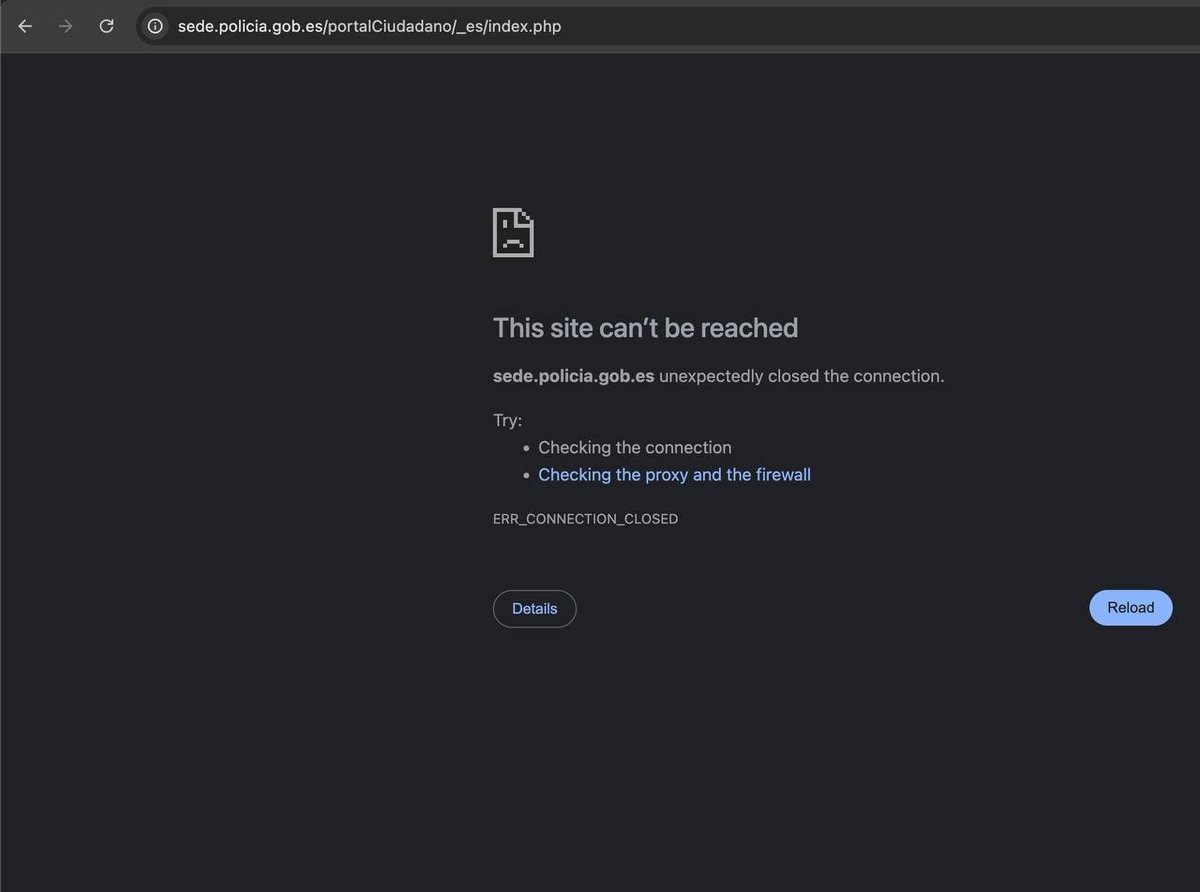Click 'This site can't be reached' heading

(x=645, y=328)
